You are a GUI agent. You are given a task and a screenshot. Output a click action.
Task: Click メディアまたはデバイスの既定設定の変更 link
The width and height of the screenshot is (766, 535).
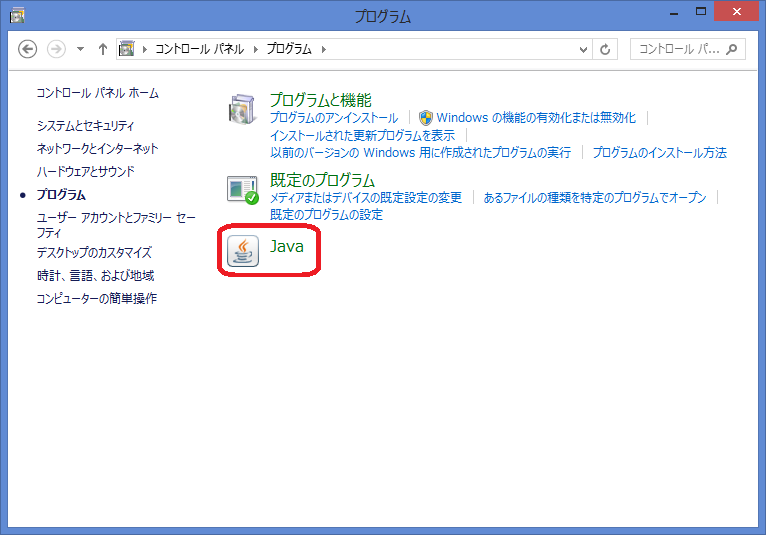click(x=366, y=197)
